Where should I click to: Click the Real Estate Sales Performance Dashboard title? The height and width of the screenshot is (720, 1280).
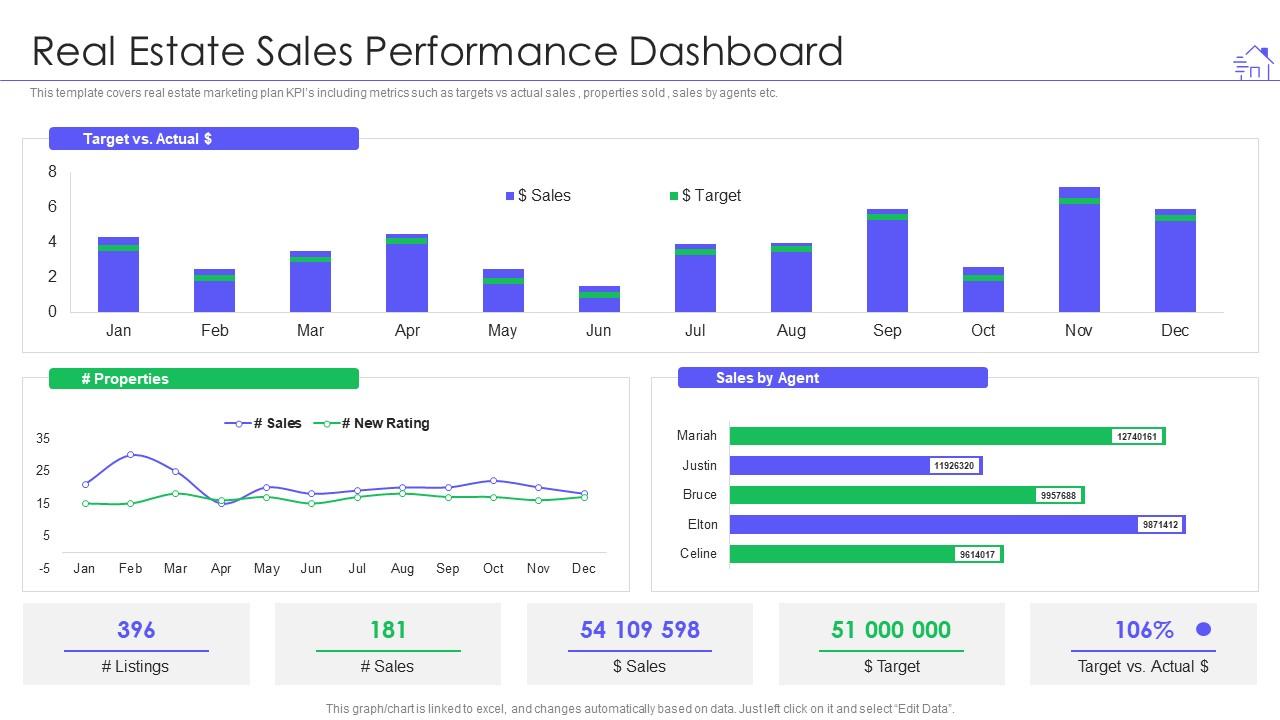pos(438,52)
